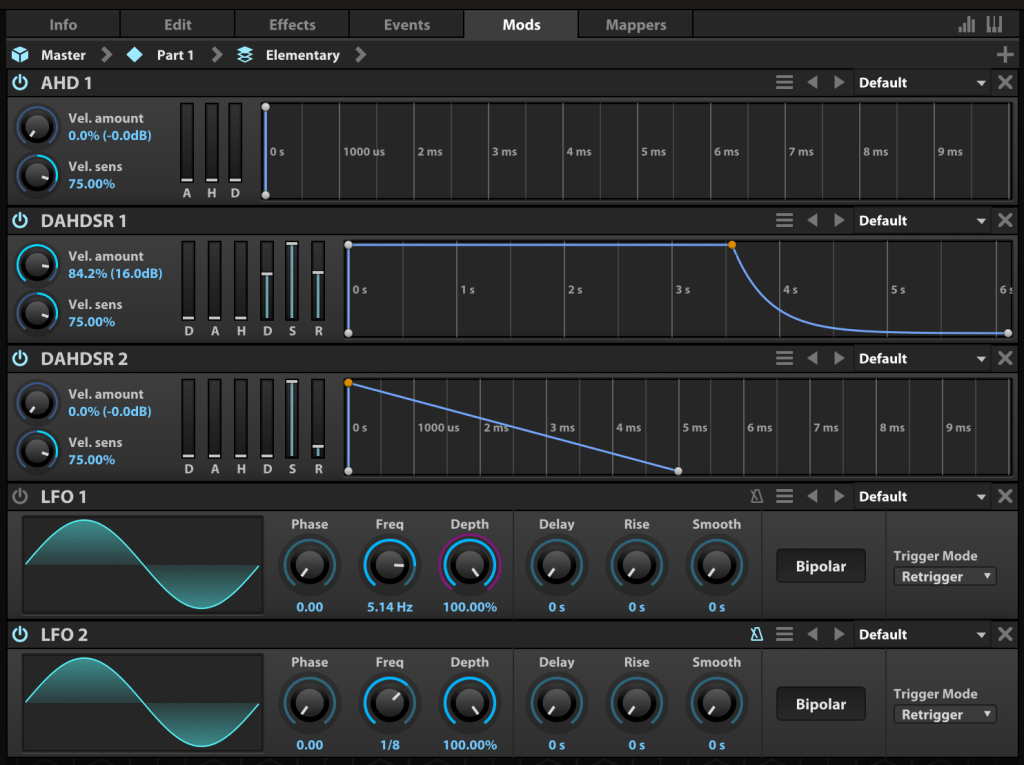Open the Mappers tab
The image size is (1024, 765).
[635, 25]
